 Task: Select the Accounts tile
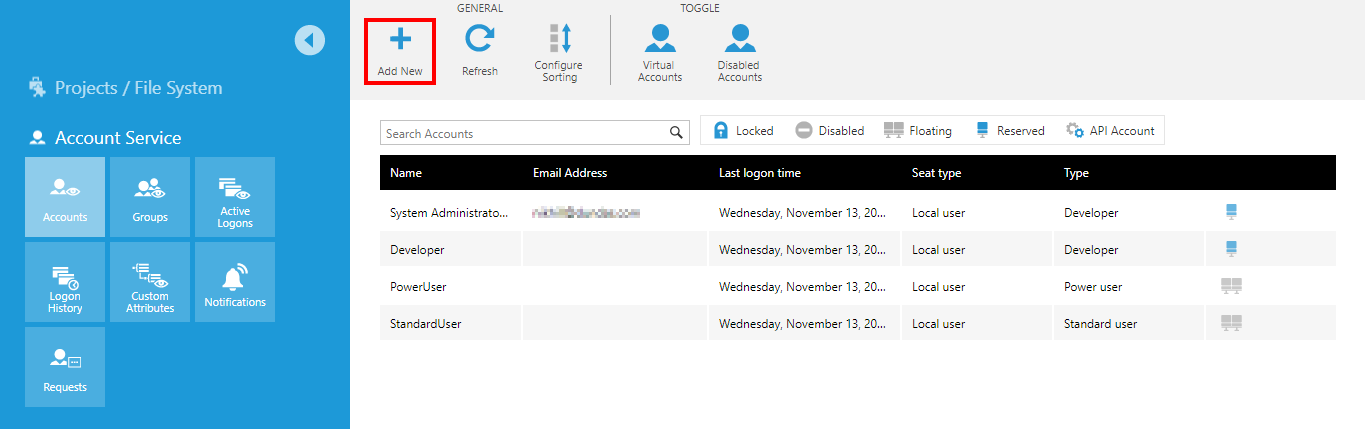[65, 197]
